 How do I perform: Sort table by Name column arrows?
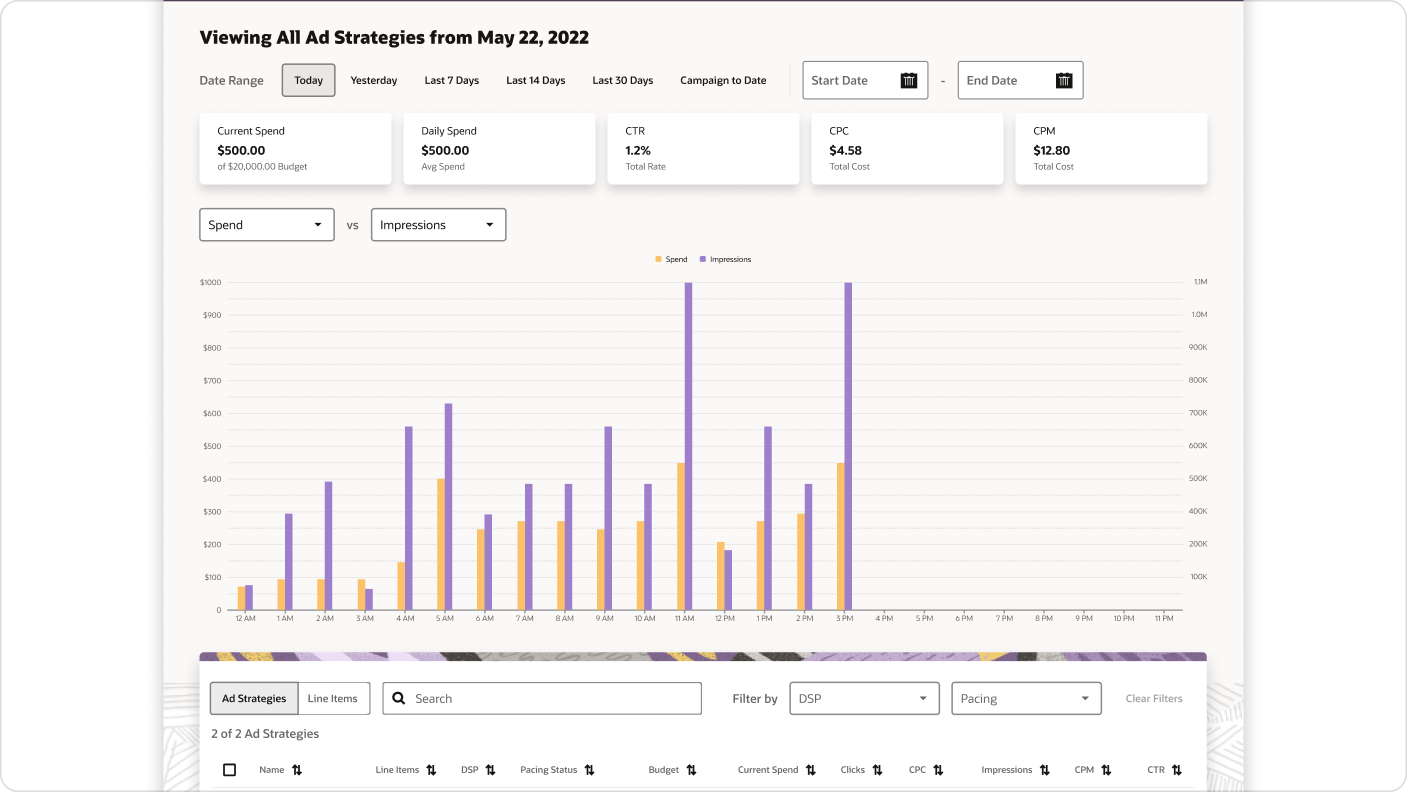click(297, 770)
